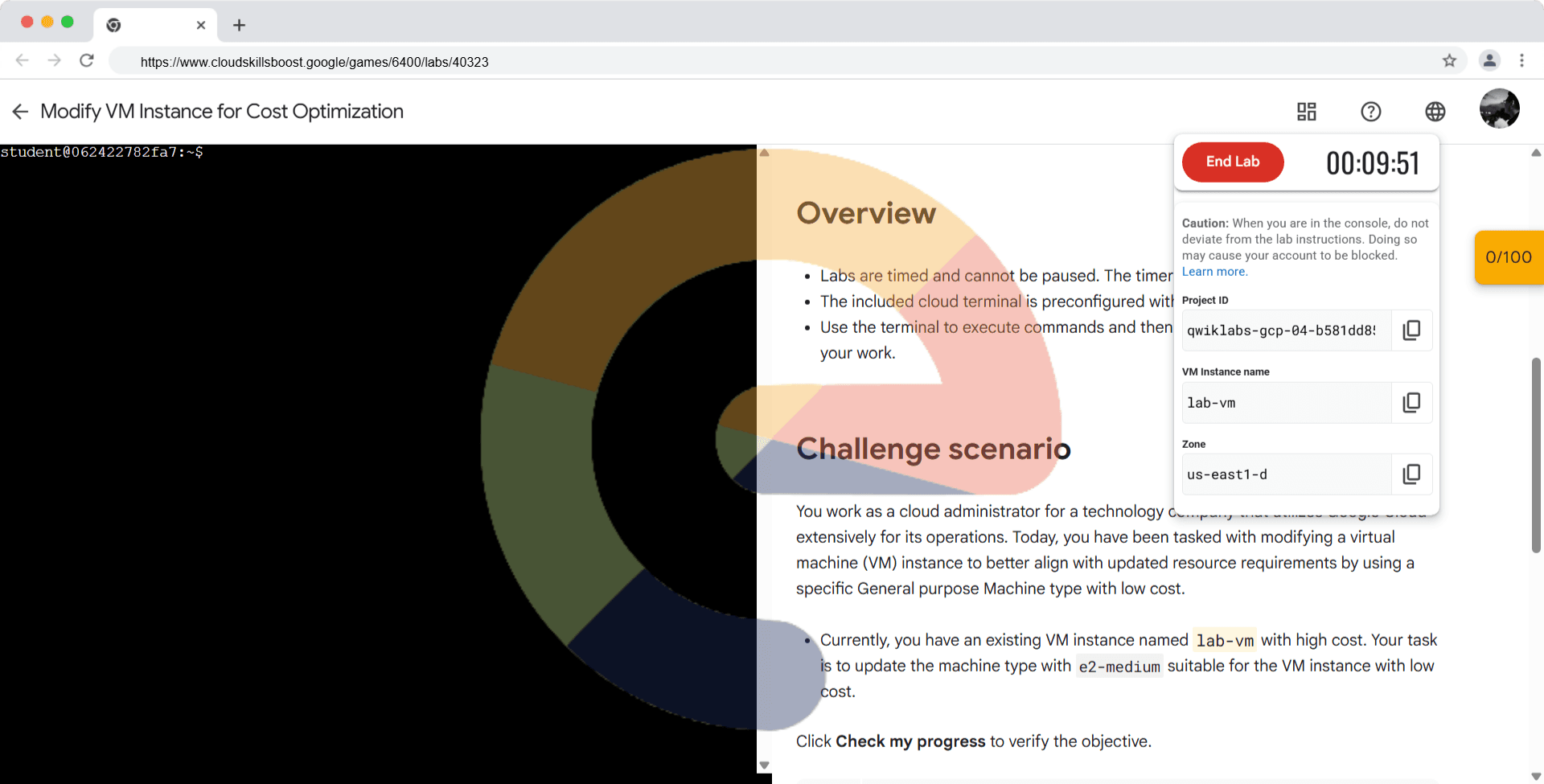
Task: Click the lab timer 00:09:51
Action: pyautogui.click(x=1373, y=163)
